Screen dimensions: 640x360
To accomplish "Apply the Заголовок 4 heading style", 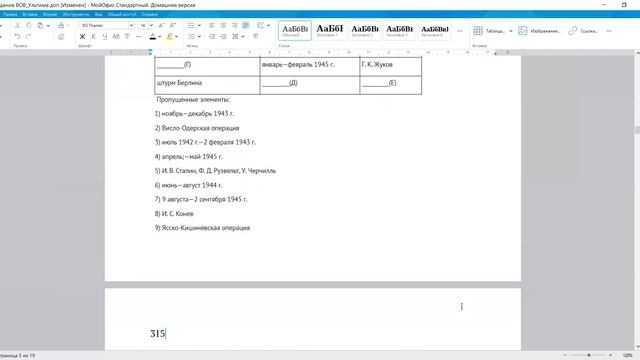I will (435, 31).
